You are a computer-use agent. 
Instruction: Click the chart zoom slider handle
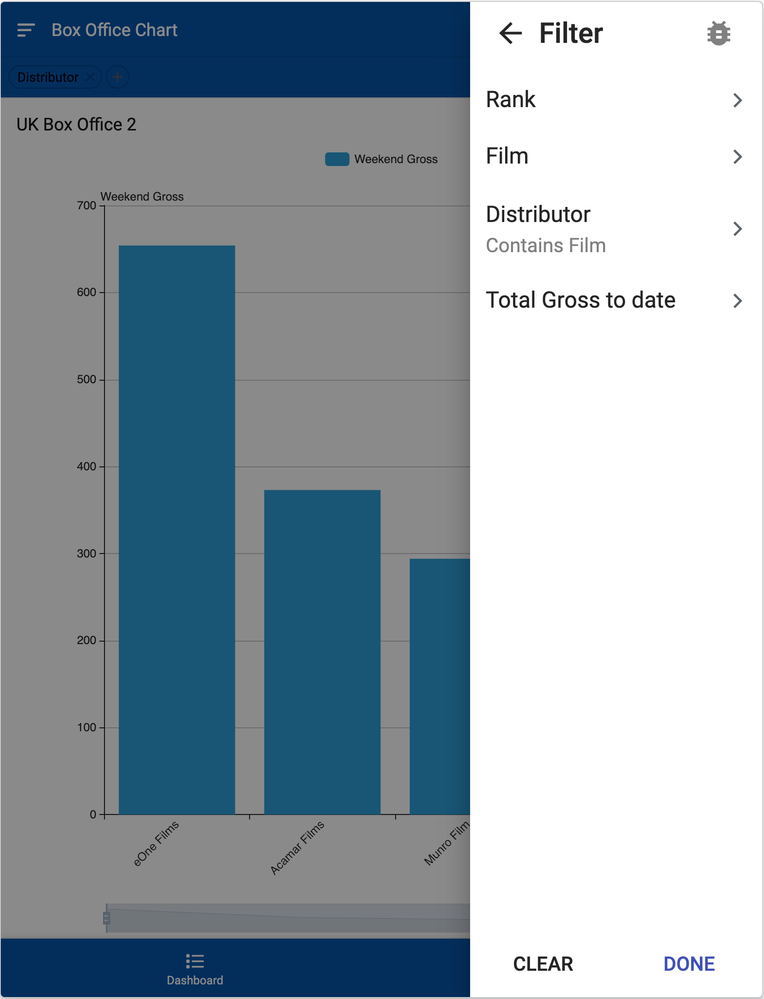coord(106,918)
